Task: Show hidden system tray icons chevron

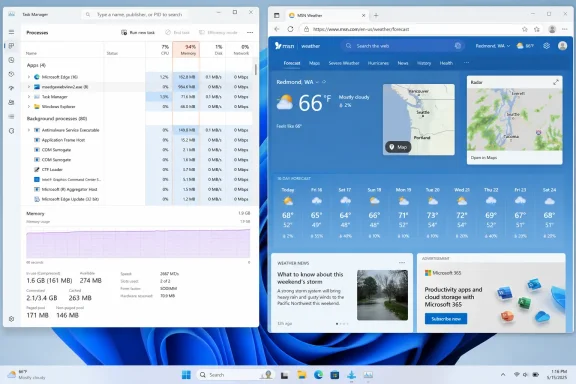Action: (x=503, y=374)
